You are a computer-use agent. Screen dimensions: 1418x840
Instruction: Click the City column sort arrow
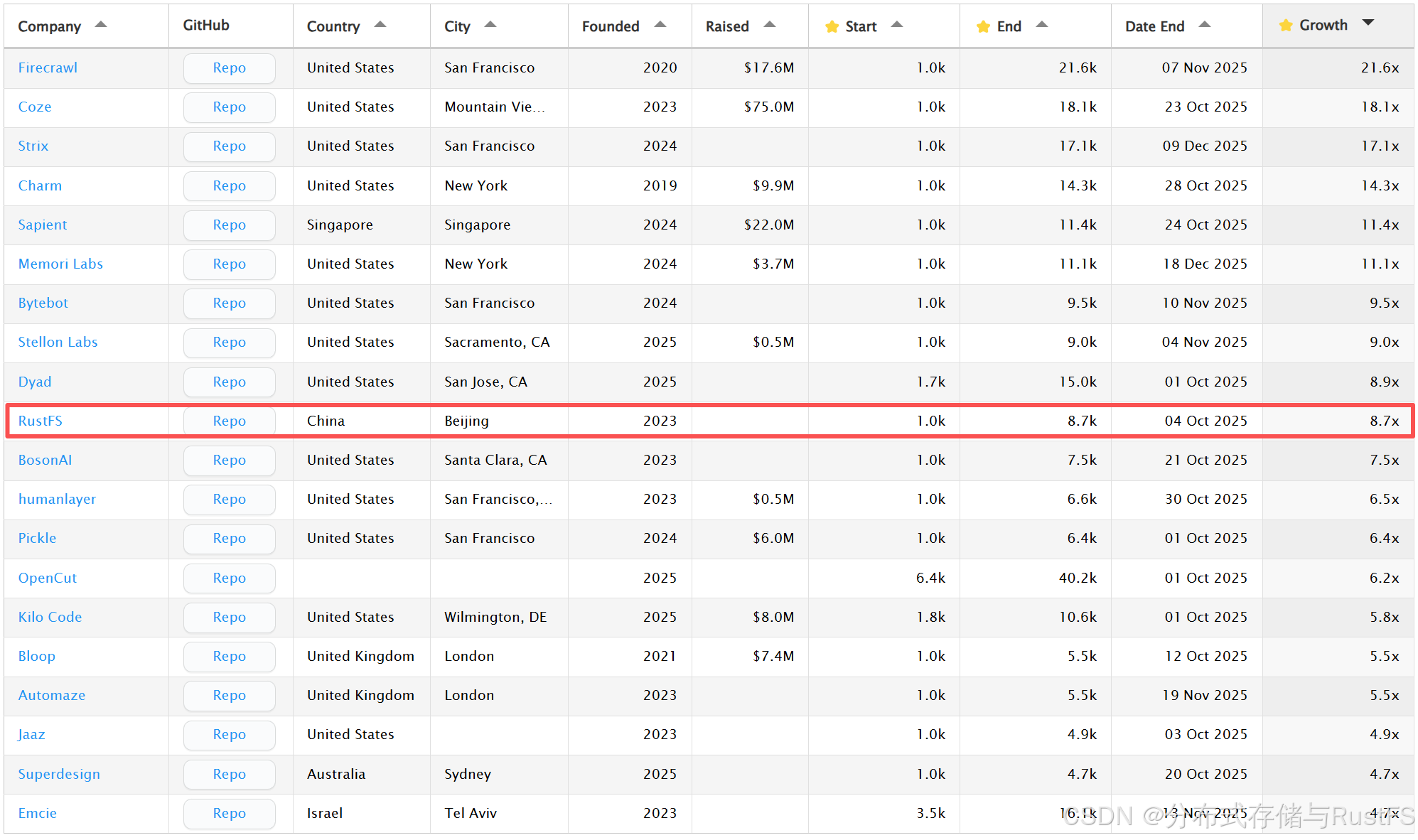tap(490, 25)
